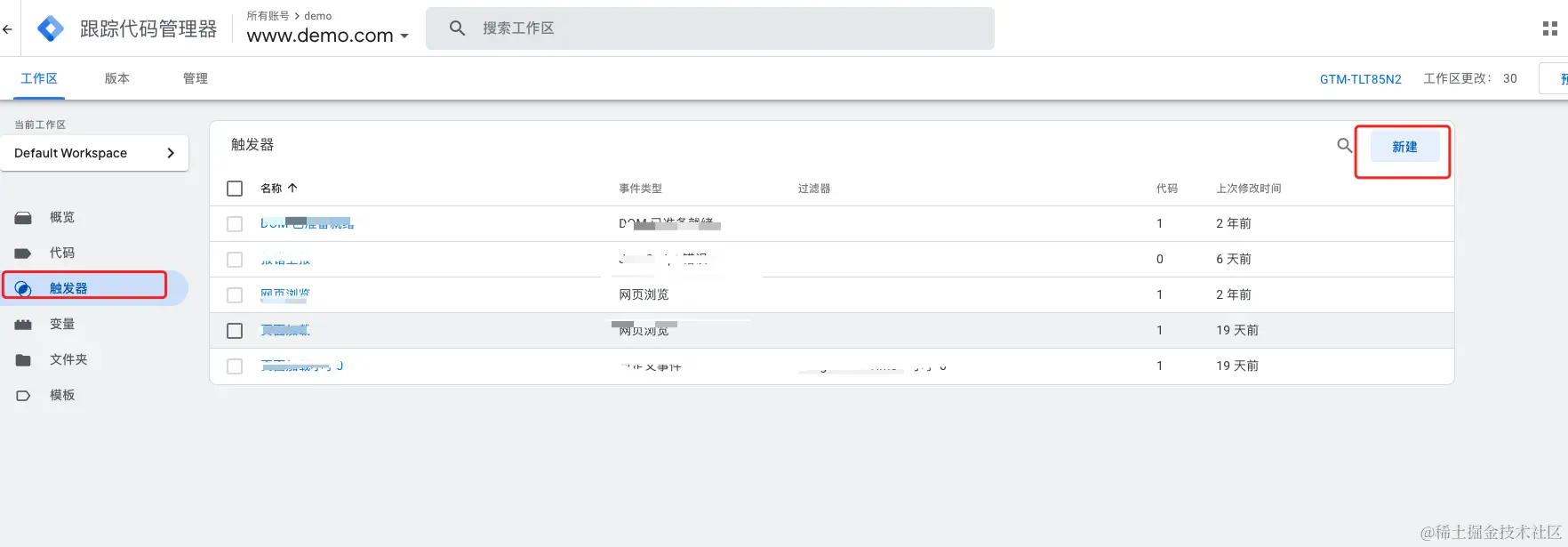1568x547 pixels.
Task: Check the 网页浏览 row modified 2 年前
Action: 235,295
